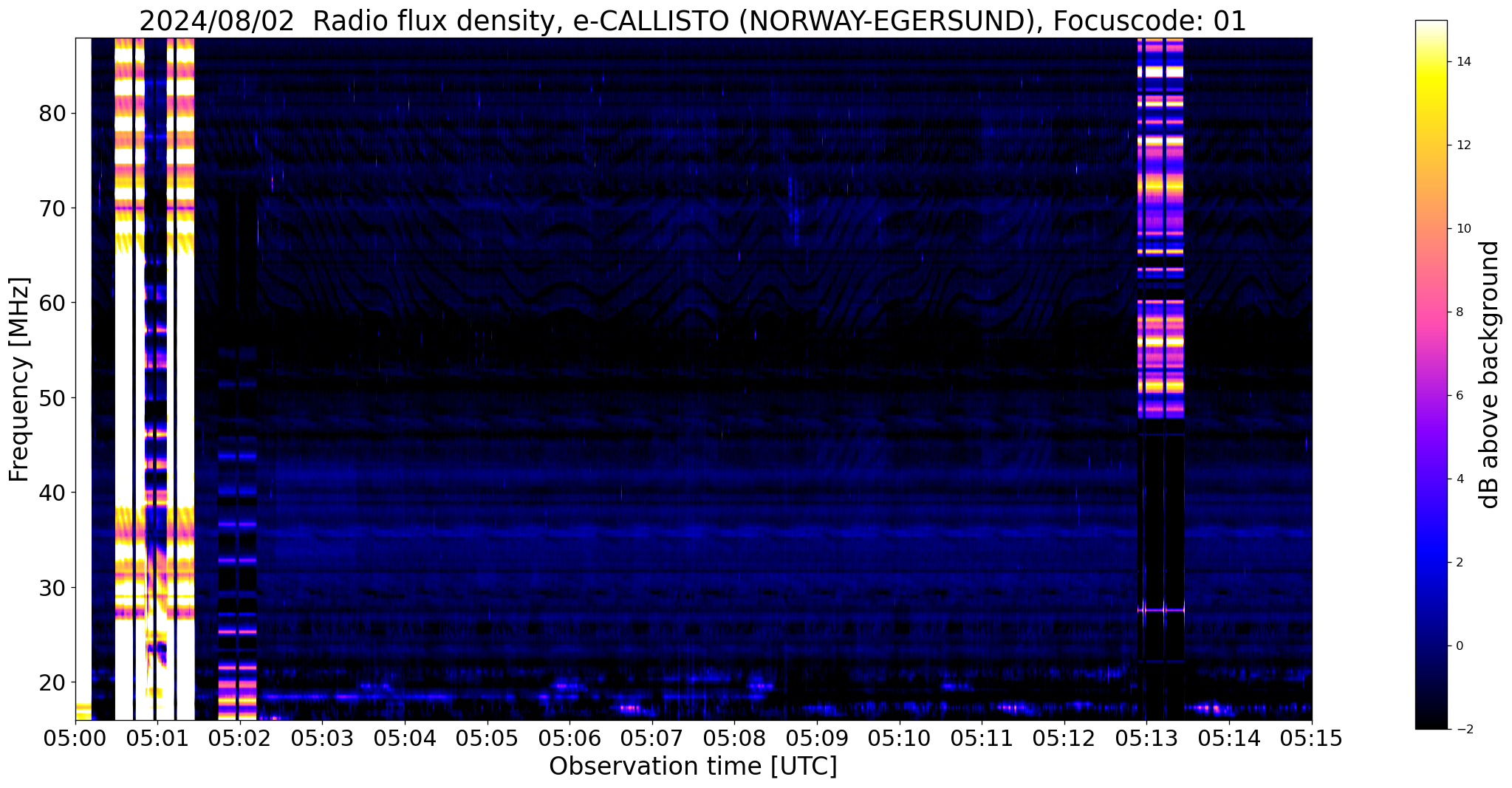The image size is (1512, 788).
Task: Click the 05:06 time tick label
Action: tap(570, 738)
